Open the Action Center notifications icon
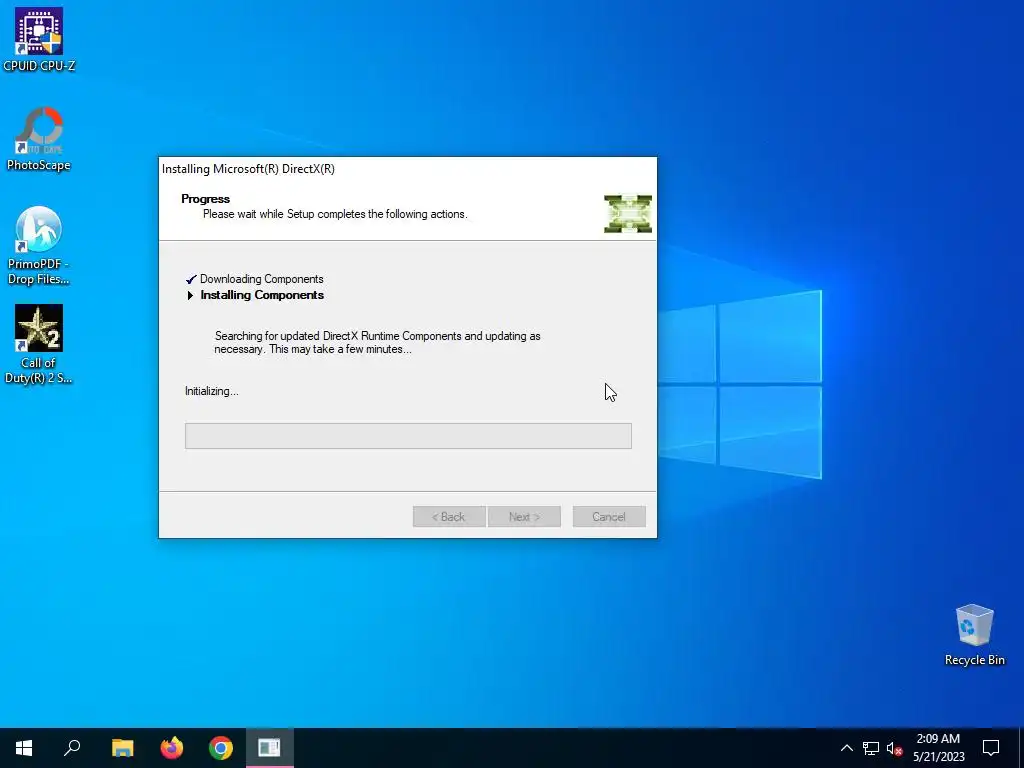Screen dimensions: 1024x768 click(991, 748)
